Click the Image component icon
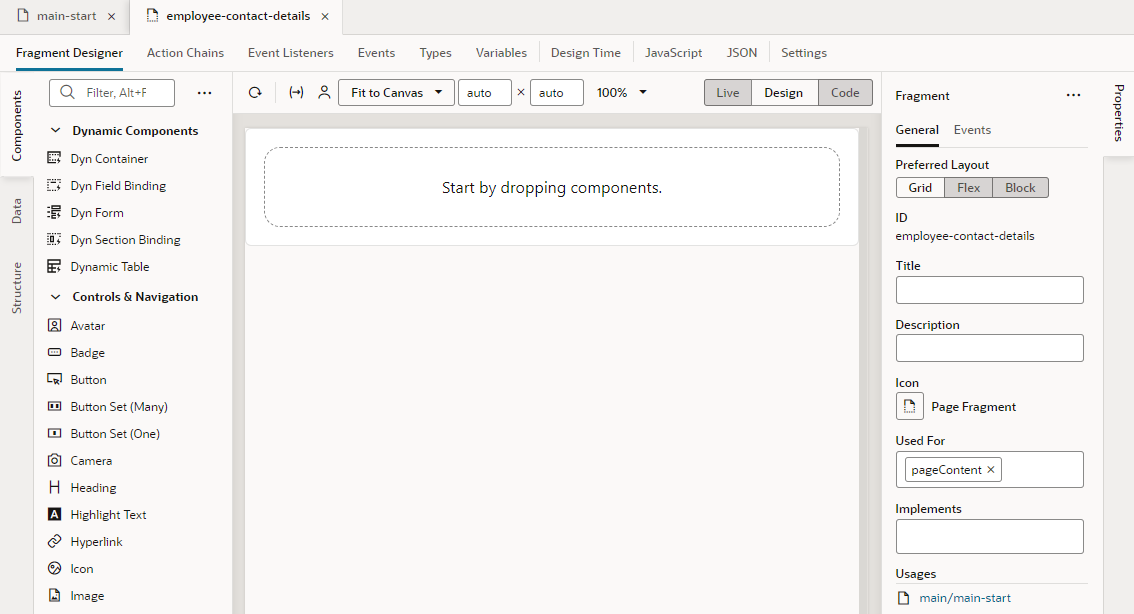 54,595
